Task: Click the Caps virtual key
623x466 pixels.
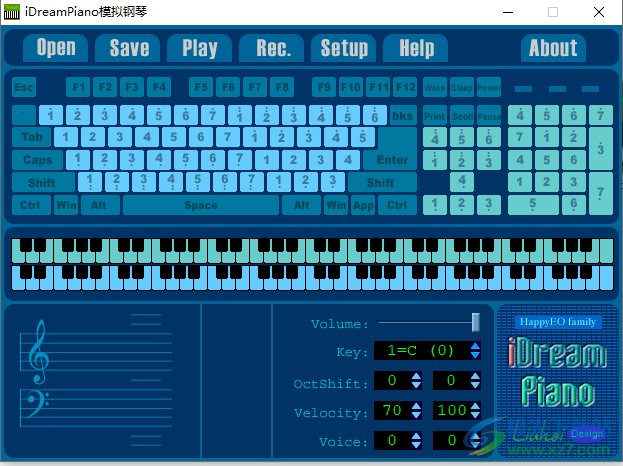Action: click(37, 160)
